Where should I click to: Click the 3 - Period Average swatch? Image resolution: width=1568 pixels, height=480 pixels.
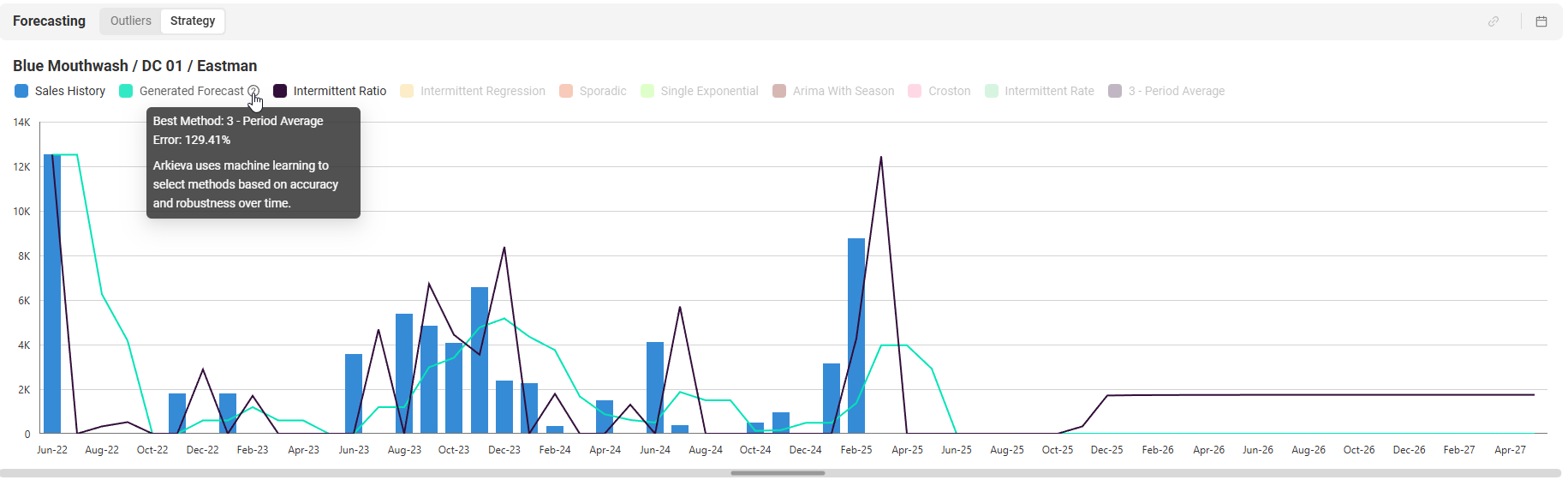tap(1115, 91)
